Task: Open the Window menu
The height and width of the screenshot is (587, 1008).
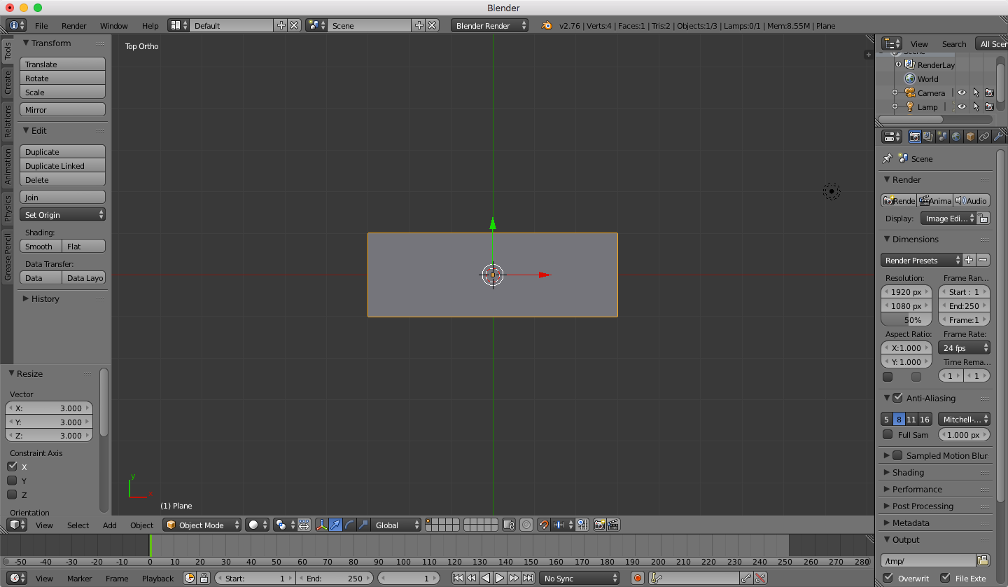Action: 114,26
